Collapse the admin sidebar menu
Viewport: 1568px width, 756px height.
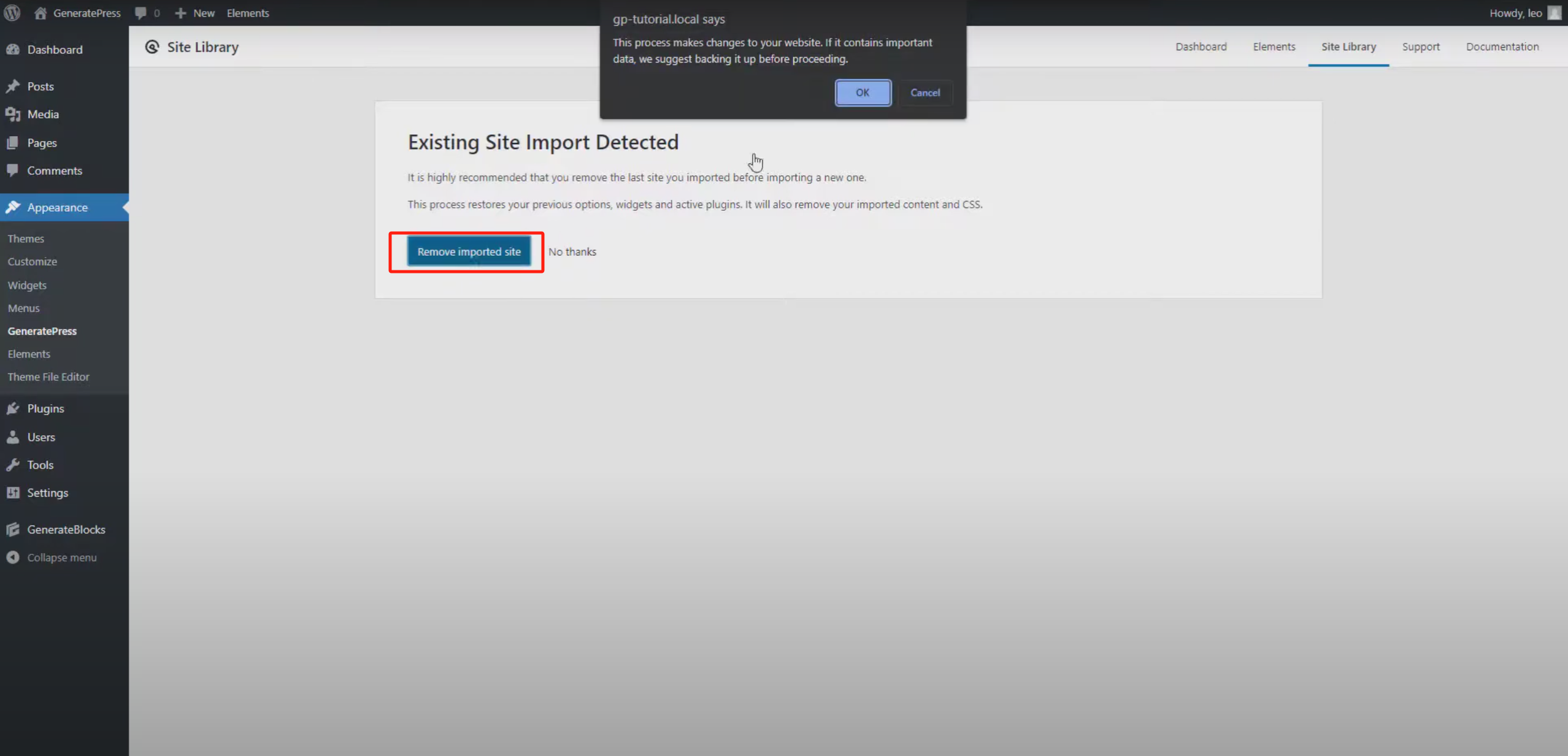(x=61, y=557)
